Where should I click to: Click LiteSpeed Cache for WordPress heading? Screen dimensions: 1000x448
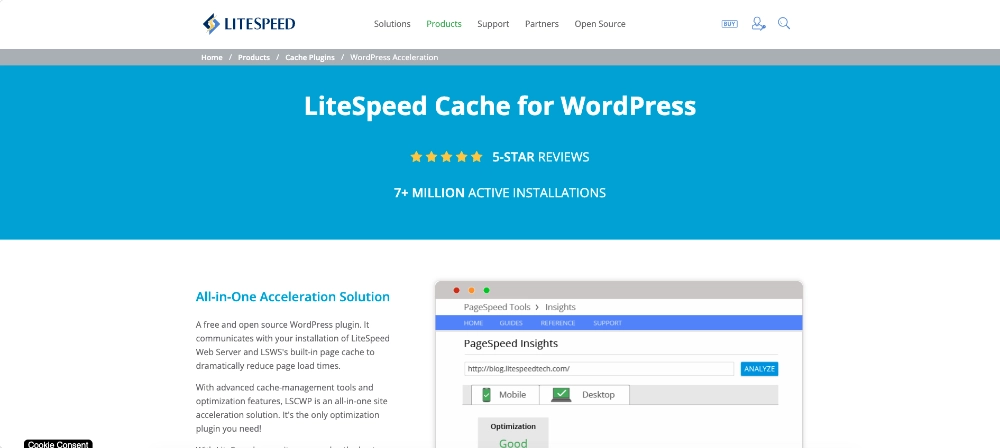[500, 106]
